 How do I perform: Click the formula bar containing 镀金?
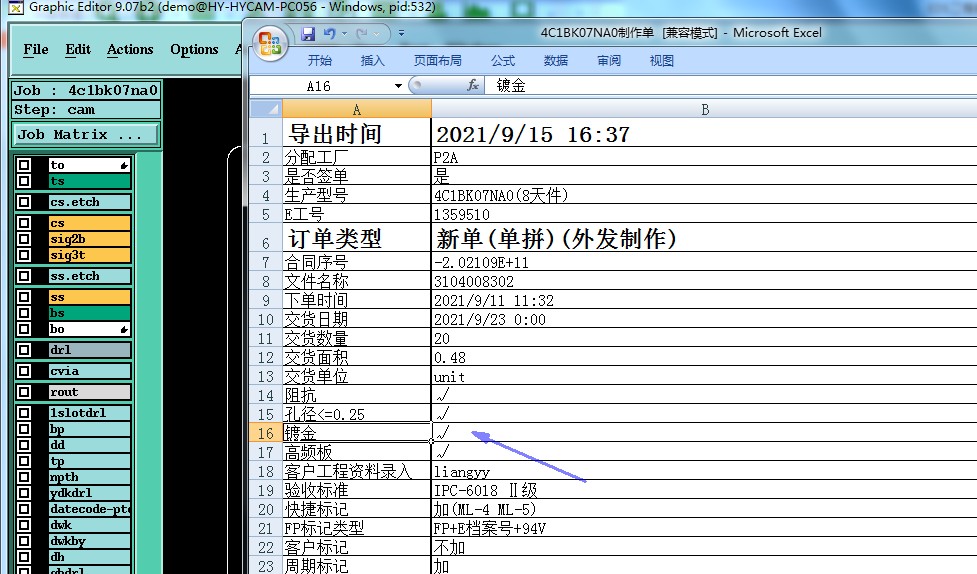[729, 85]
